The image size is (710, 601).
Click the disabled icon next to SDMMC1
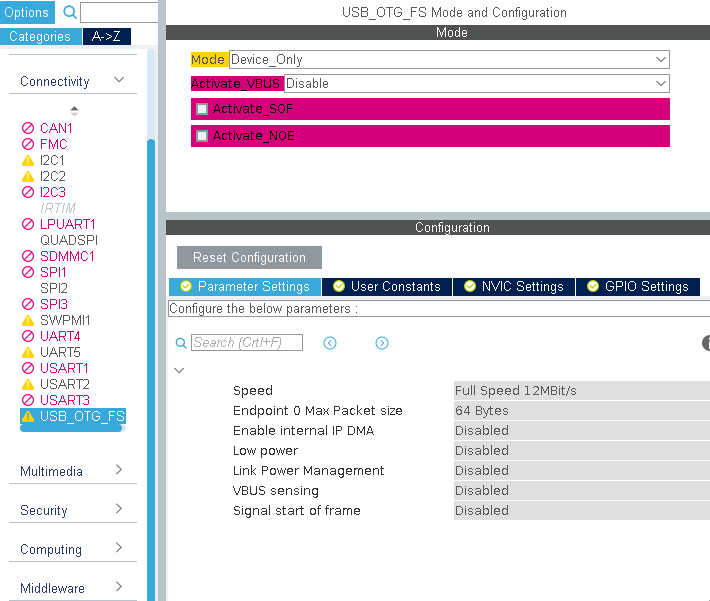pyautogui.click(x=28, y=256)
